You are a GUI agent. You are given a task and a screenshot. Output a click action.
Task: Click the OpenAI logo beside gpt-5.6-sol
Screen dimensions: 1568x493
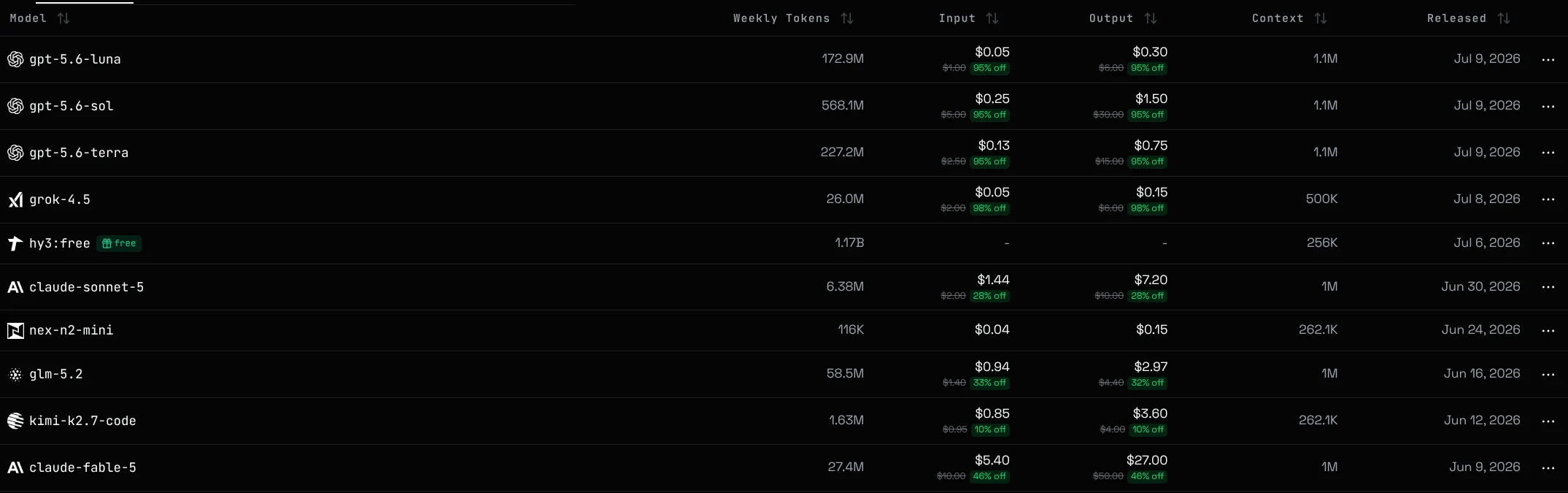(15, 106)
